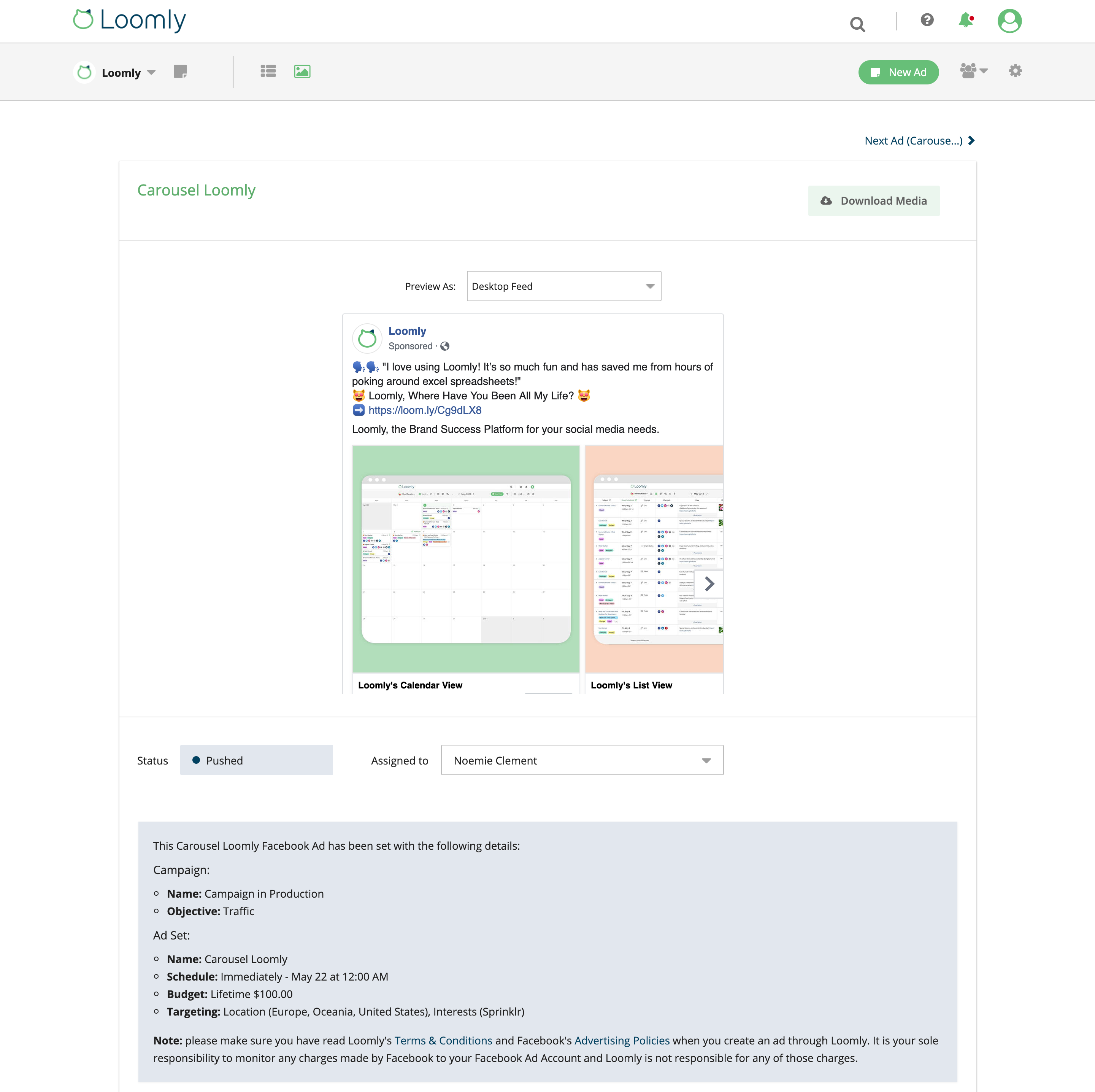1095x1092 pixels.
Task: Check notifications via the bell icon
Action: [966, 21]
